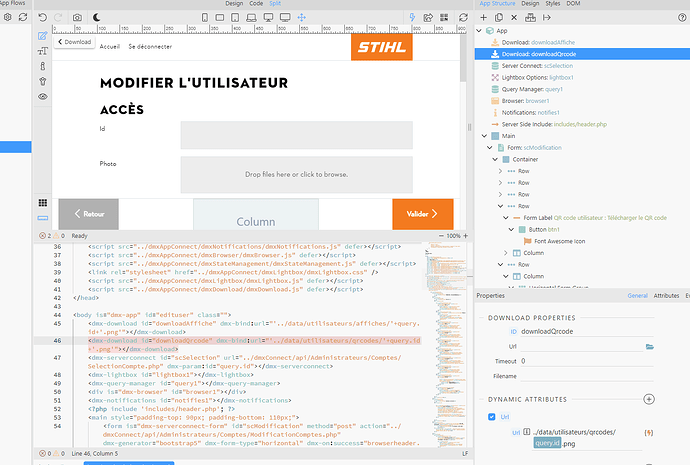Add a new component with plus icon
Image resolution: width=690 pixels, height=465 pixels.
(x=484, y=18)
